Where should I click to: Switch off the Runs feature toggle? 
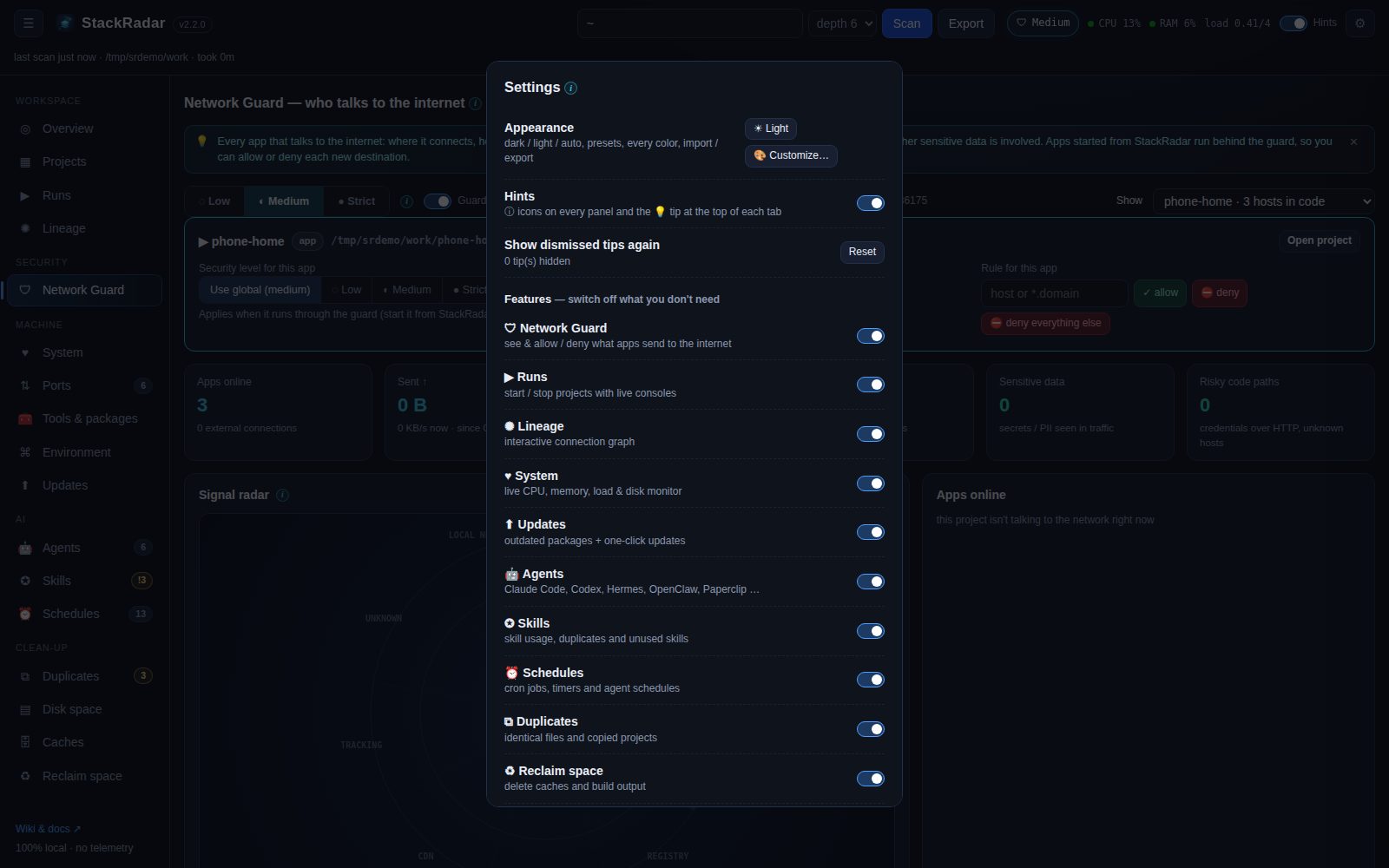coord(871,385)
